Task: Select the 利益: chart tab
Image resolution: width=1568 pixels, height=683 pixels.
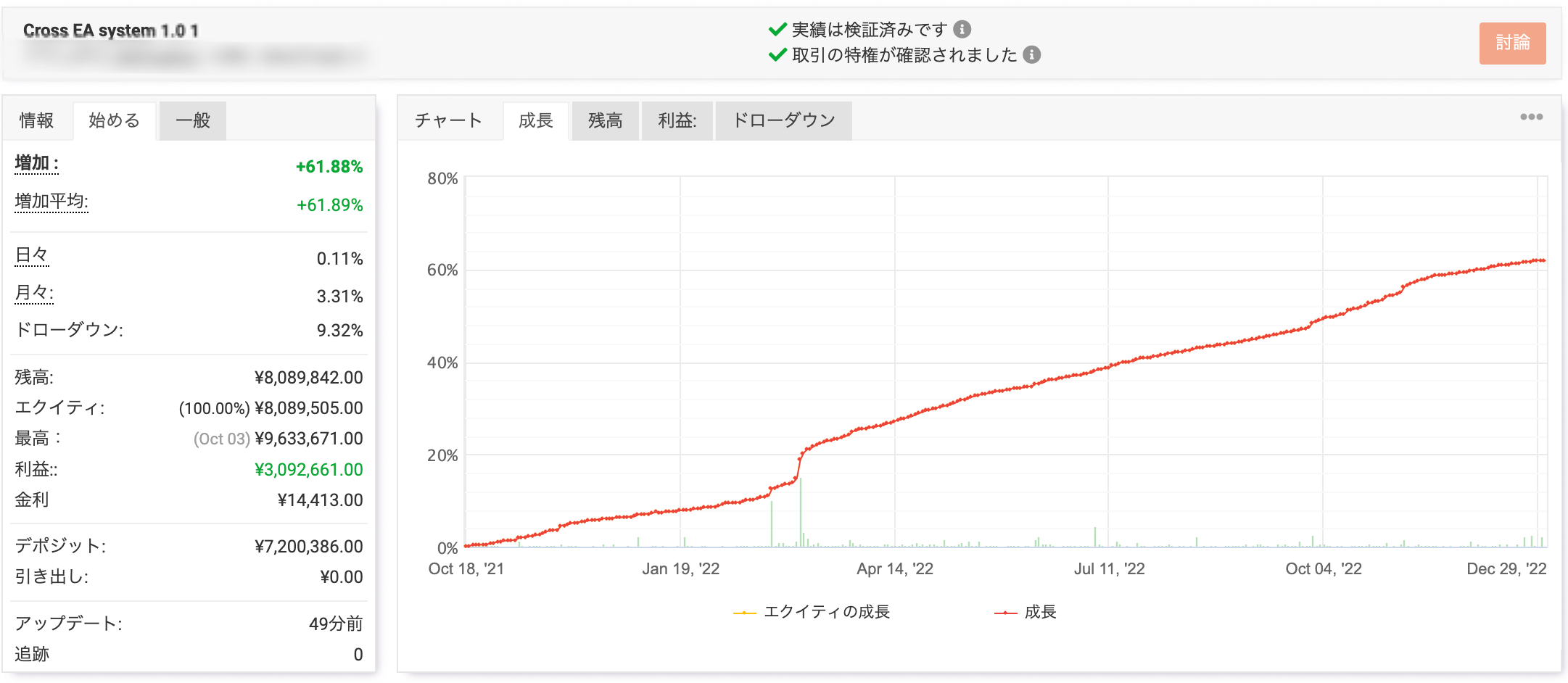Action: (677, 120)
